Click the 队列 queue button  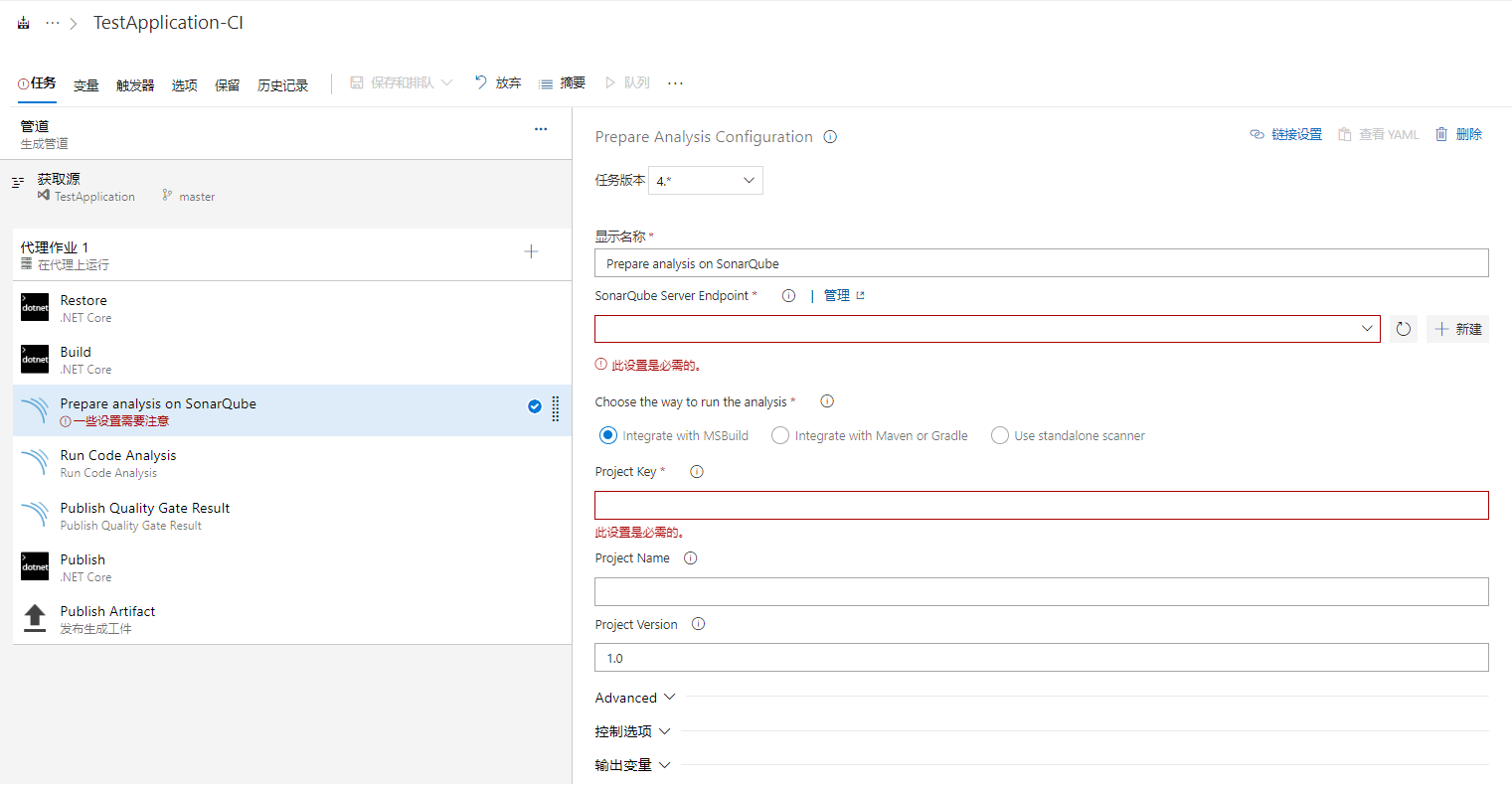627,83
